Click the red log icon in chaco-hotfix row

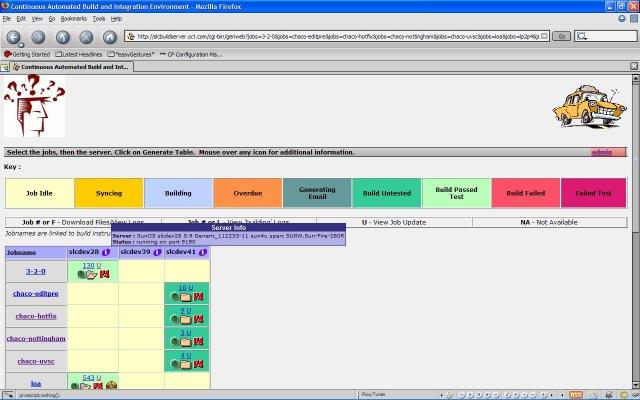[198, 320]
